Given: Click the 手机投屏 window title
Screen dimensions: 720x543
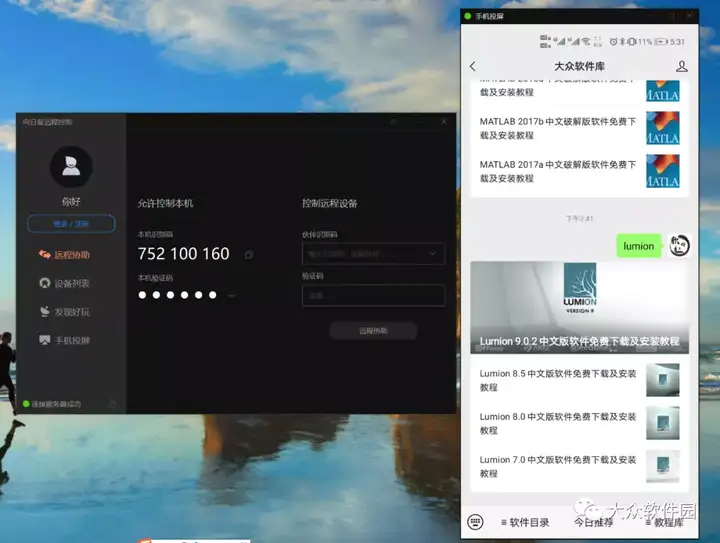Looking at the screenshot, I should 489,17.
